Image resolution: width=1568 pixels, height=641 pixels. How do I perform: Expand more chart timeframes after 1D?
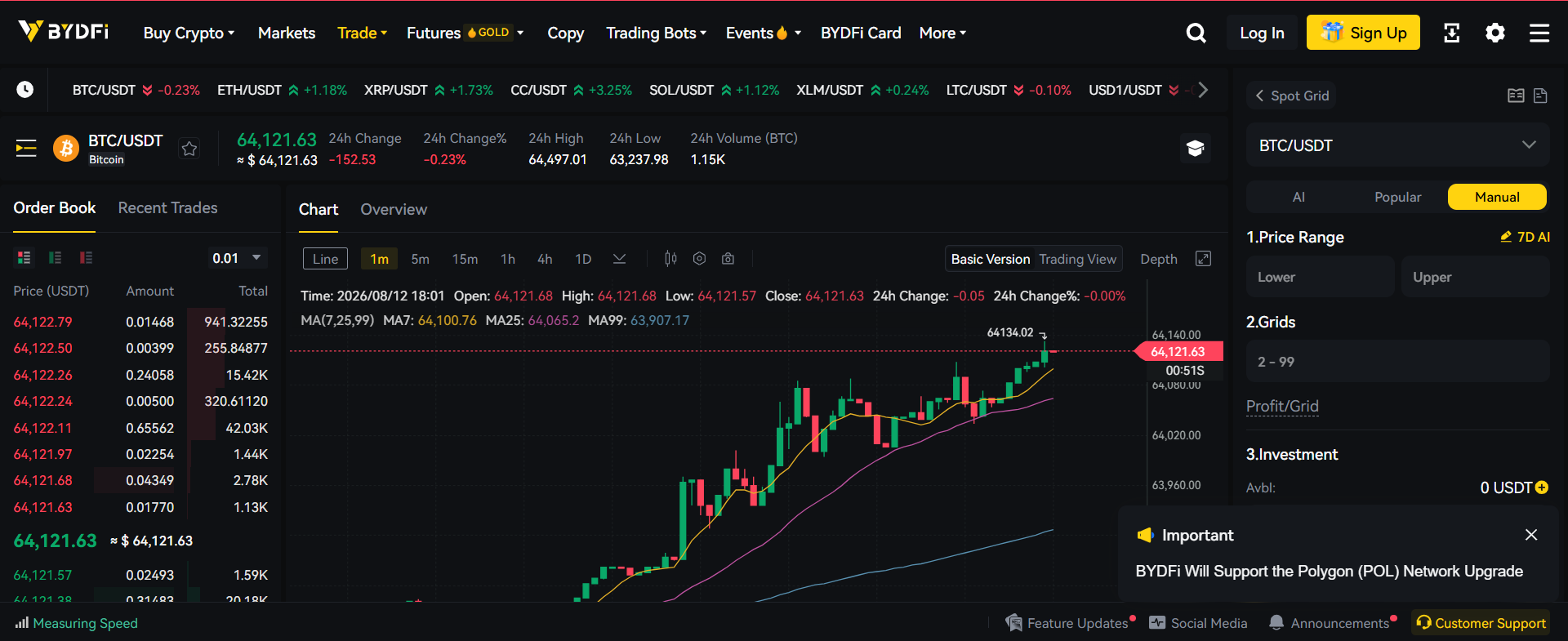click(619, 259)
